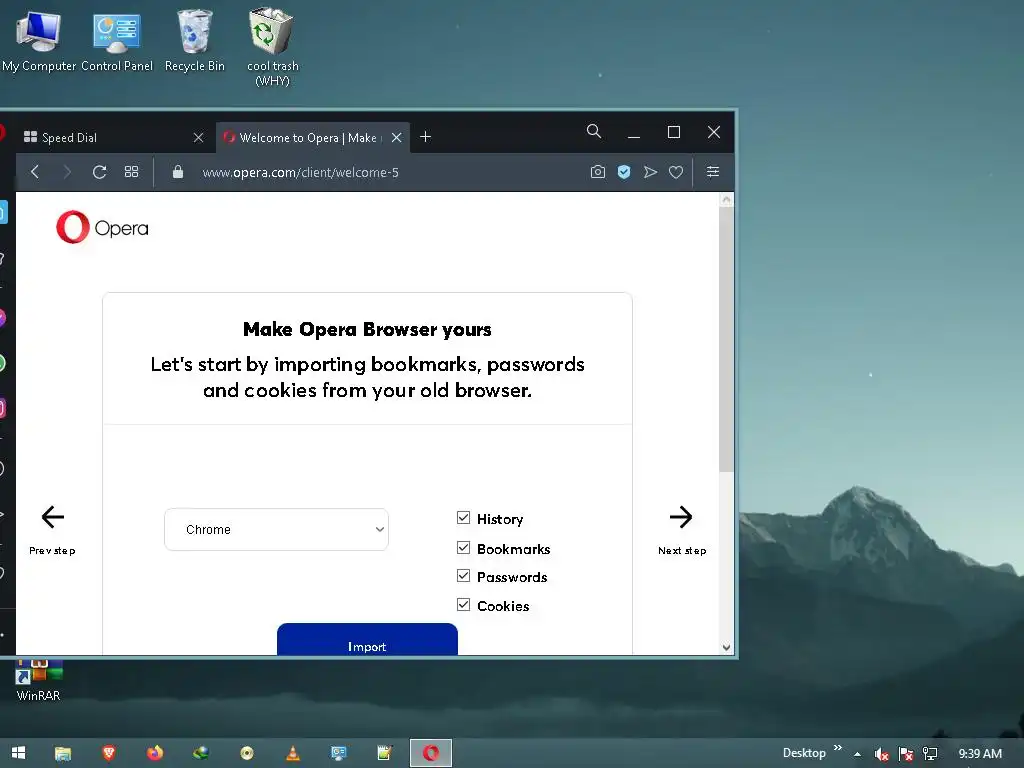
Task: Click the Opera logo on the page
Action: click(103, 227)
